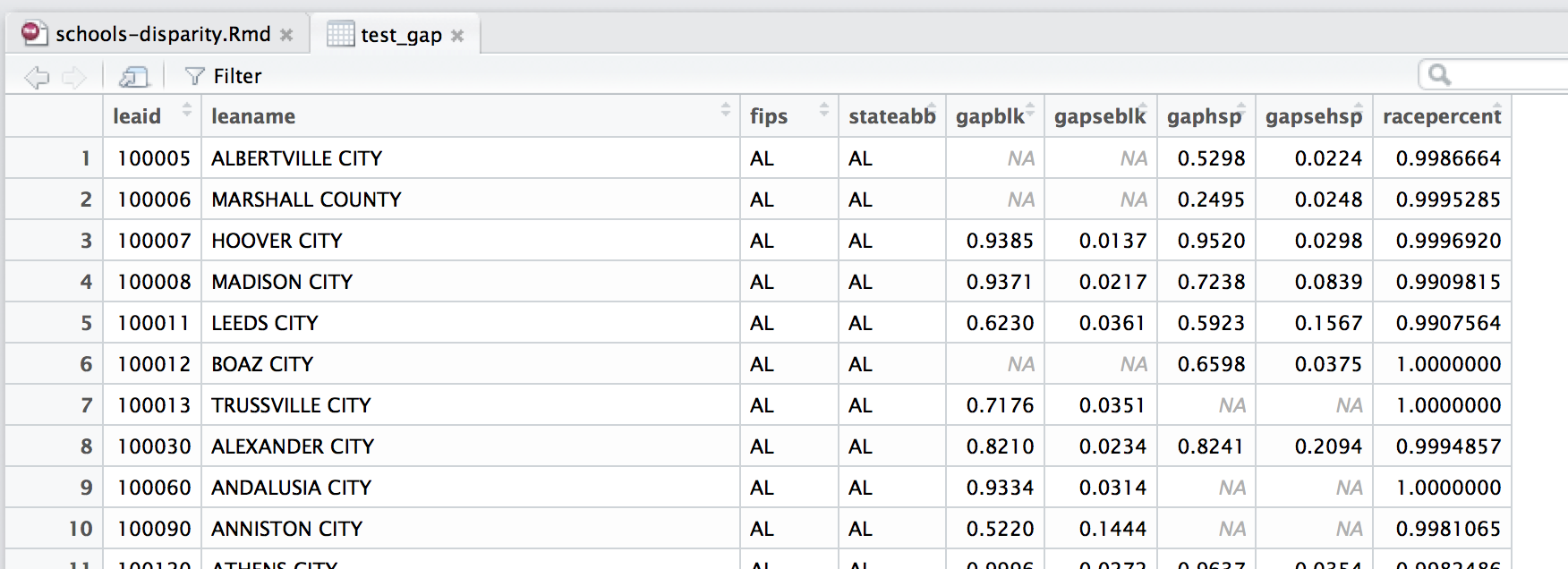Screen dimensions: 1568x569
Task: Click the back navigation arrow icon
Action: pos(37,77)
